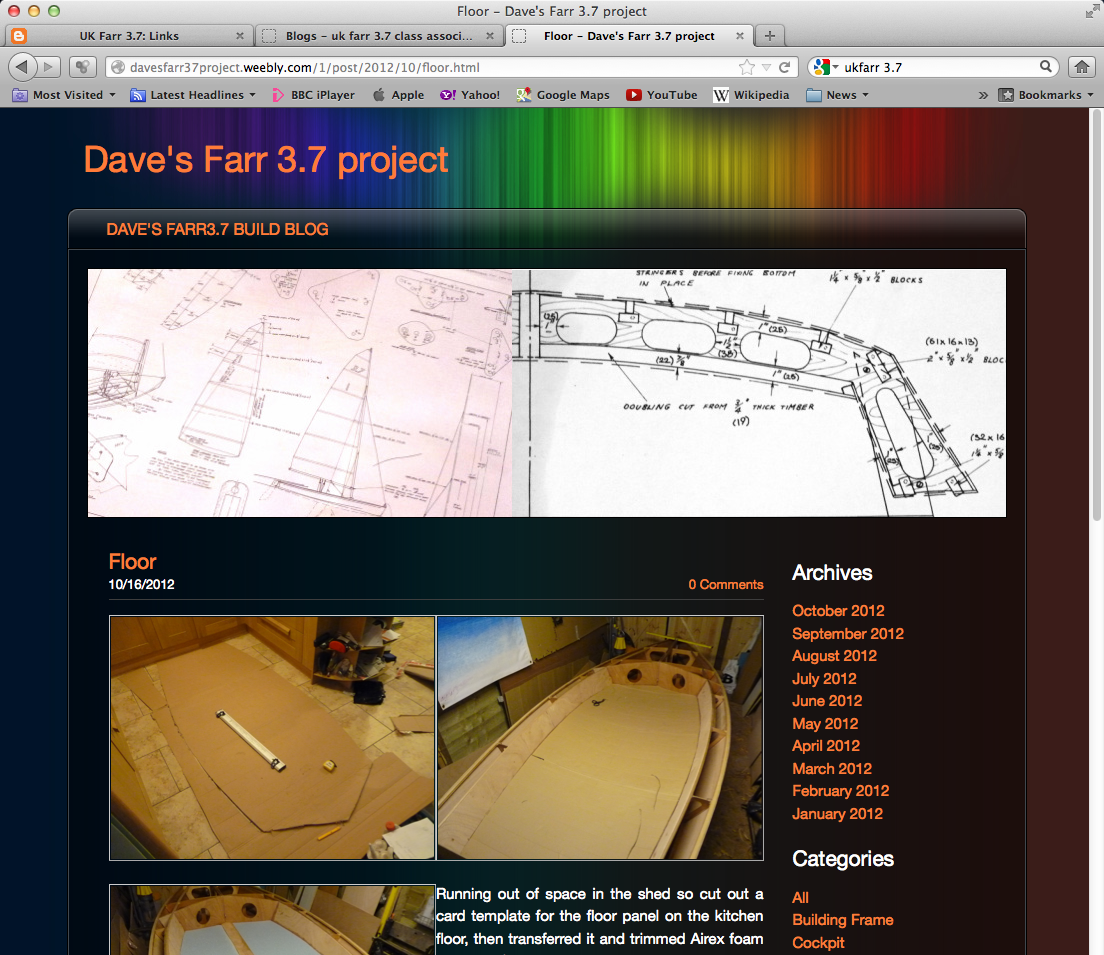Open the 0 Comments link
This screenshot has width=1104, height=955.
coord(725,585)
